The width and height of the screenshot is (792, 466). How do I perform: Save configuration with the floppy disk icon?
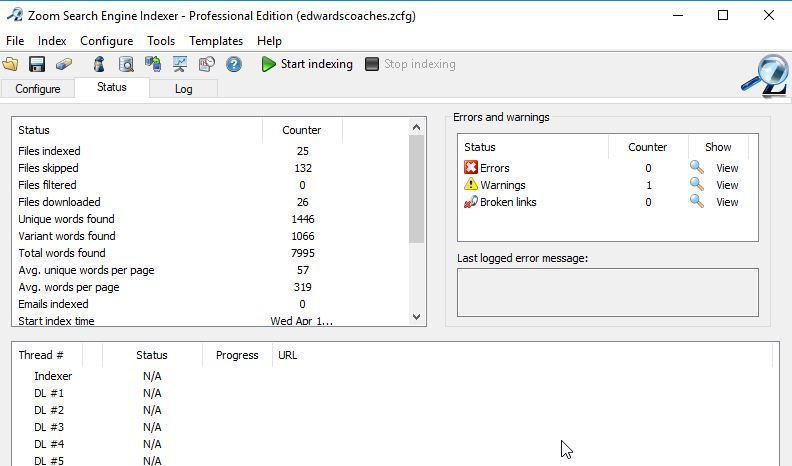[x=37, y=64]
